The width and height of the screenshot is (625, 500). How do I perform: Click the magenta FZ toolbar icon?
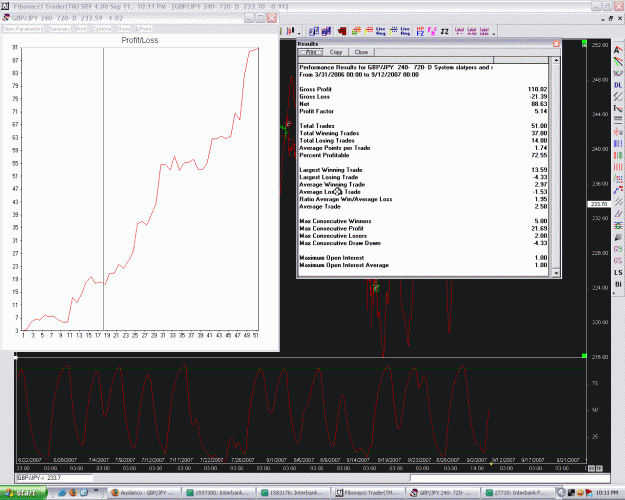[x=432, y=31]
